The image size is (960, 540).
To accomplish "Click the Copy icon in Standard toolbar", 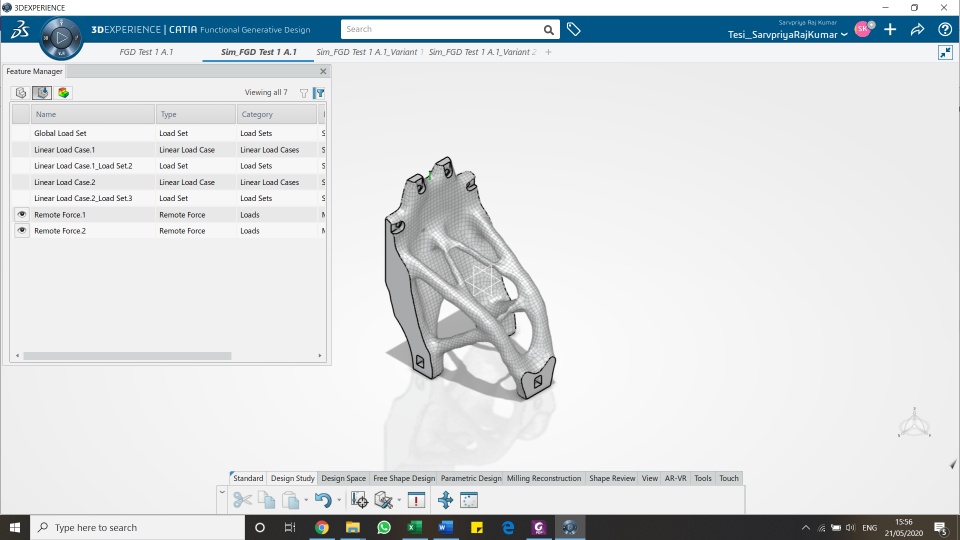I will pyautogui.click(x=266, y=500).
